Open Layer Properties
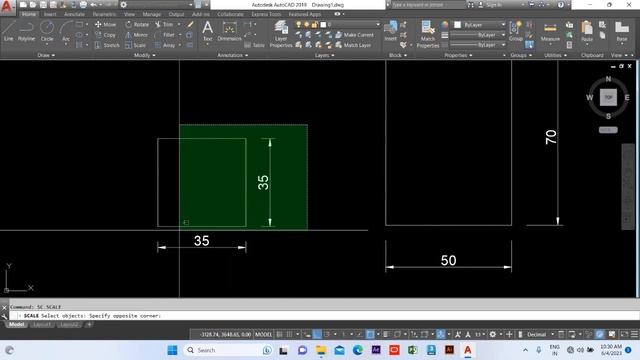Image resolution: width=640 pixels, height=360 pixels. click(x=281, y=33)
